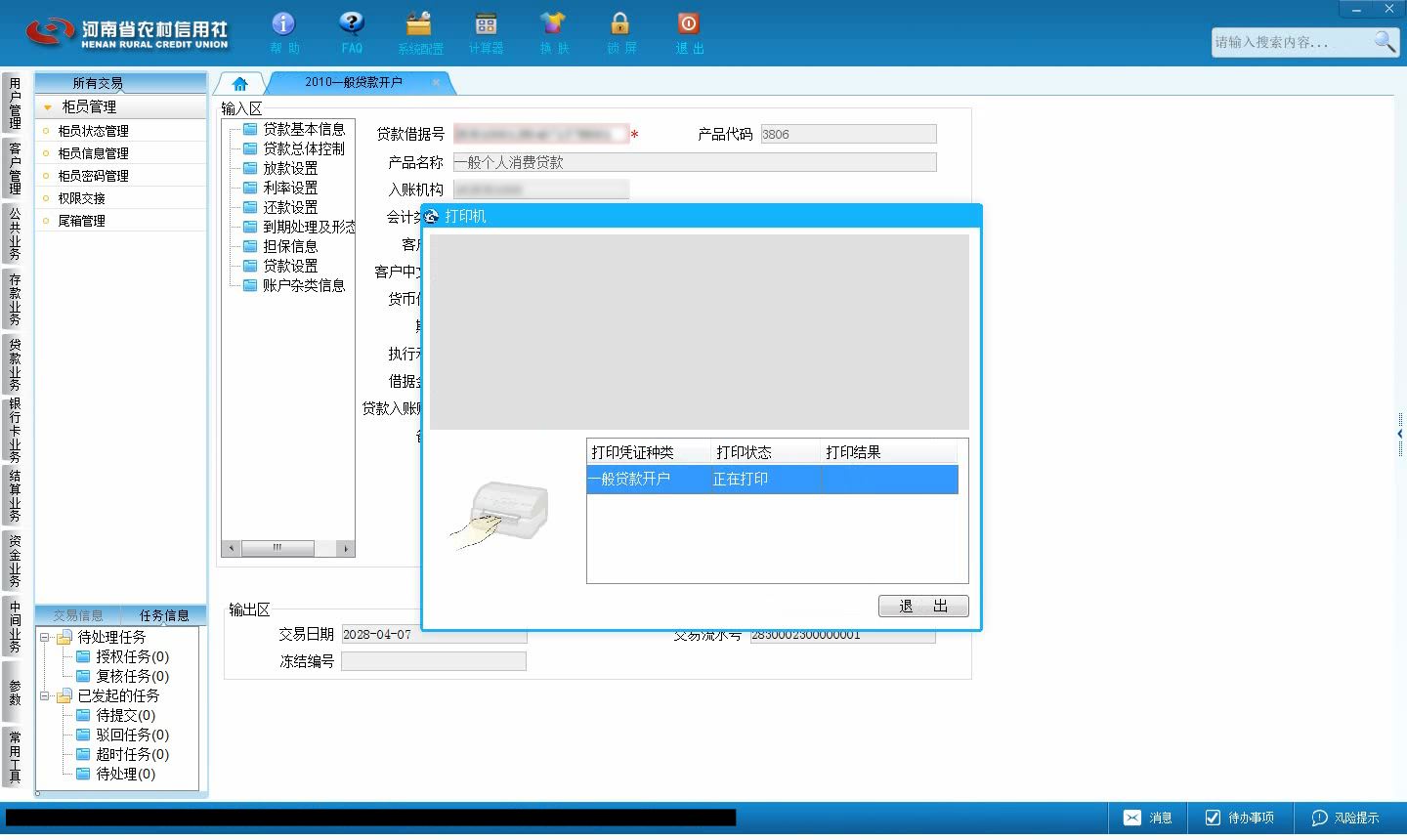1407x840 pixels.
Task: Collapse the 柜员管理 section arrow
Action: coord(47,107)
